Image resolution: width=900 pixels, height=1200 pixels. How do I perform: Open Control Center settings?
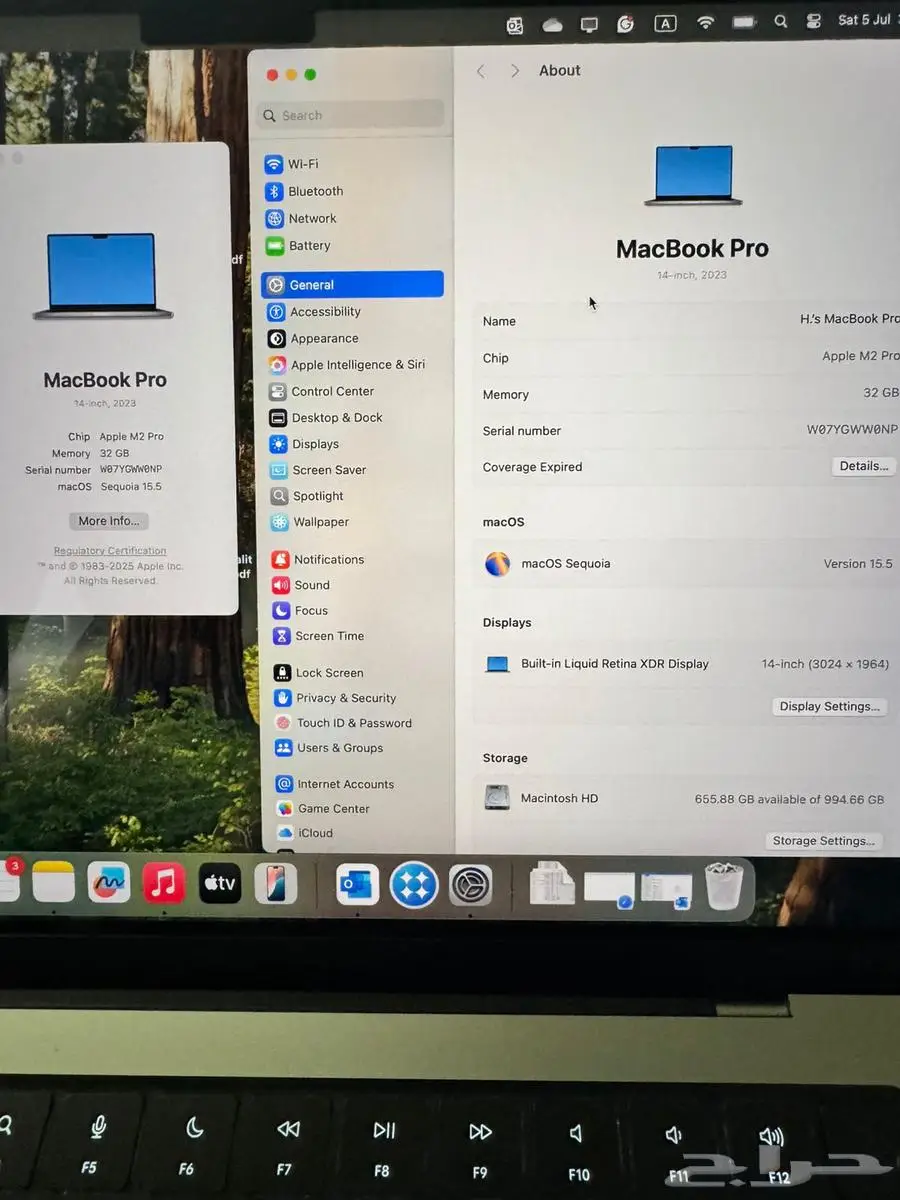321,391
